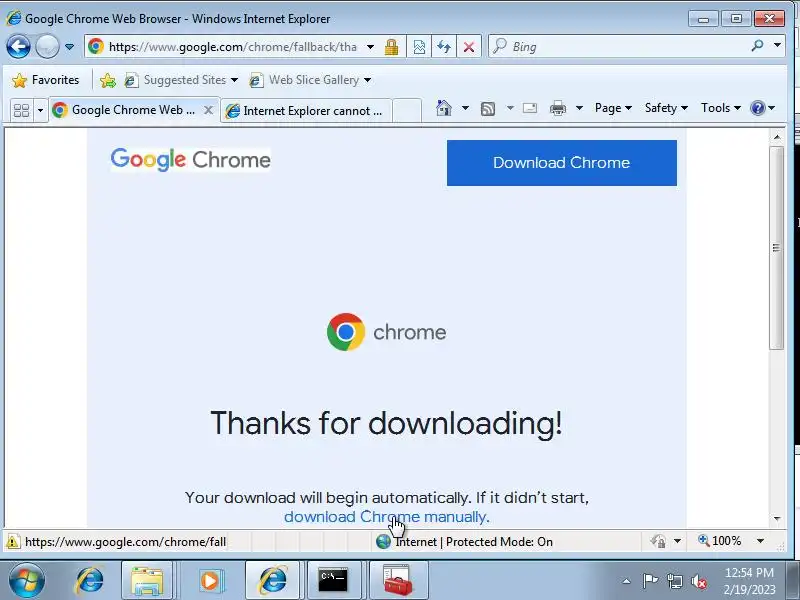Image resolution: width=800 pixels, height=600 pixels.
Task: Click the muted volume tray icon
Action: [x=698, y=581]
